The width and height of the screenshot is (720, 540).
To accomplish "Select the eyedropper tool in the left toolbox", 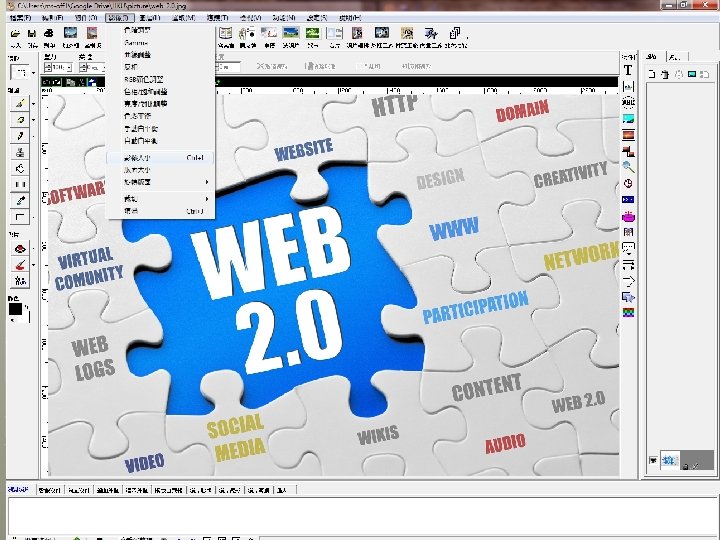I will click(x=20, y=200).
